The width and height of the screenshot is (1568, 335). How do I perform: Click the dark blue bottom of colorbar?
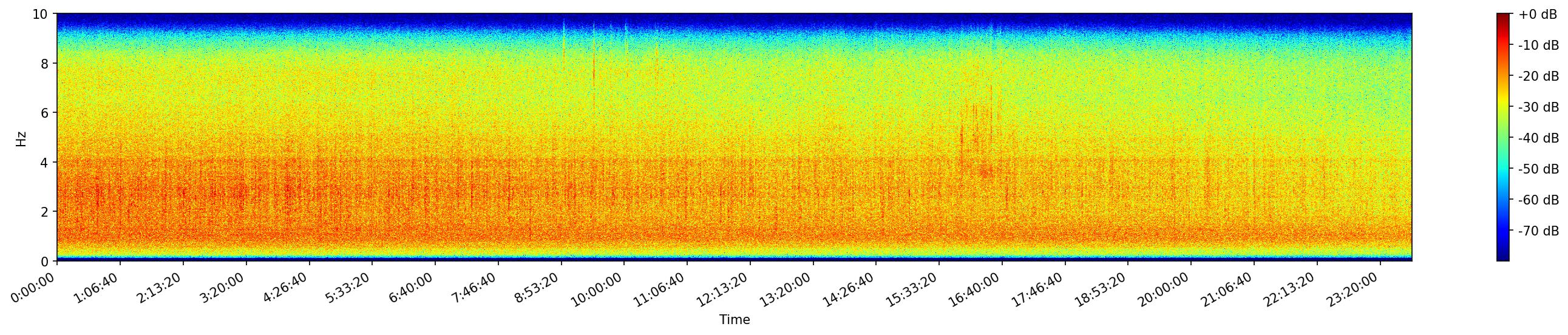[x=1503, y=258]
